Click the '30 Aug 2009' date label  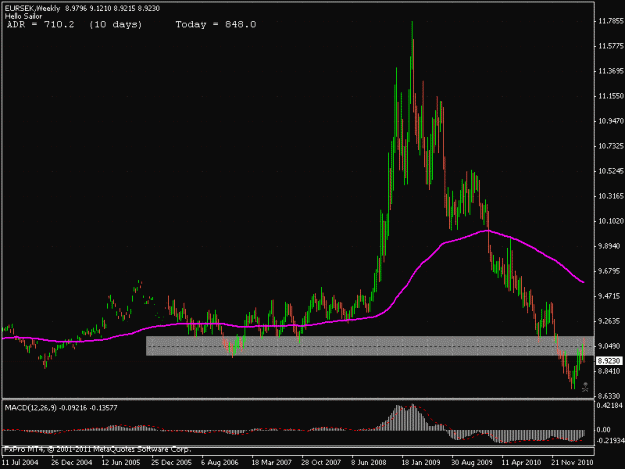[x=472, y=463]
